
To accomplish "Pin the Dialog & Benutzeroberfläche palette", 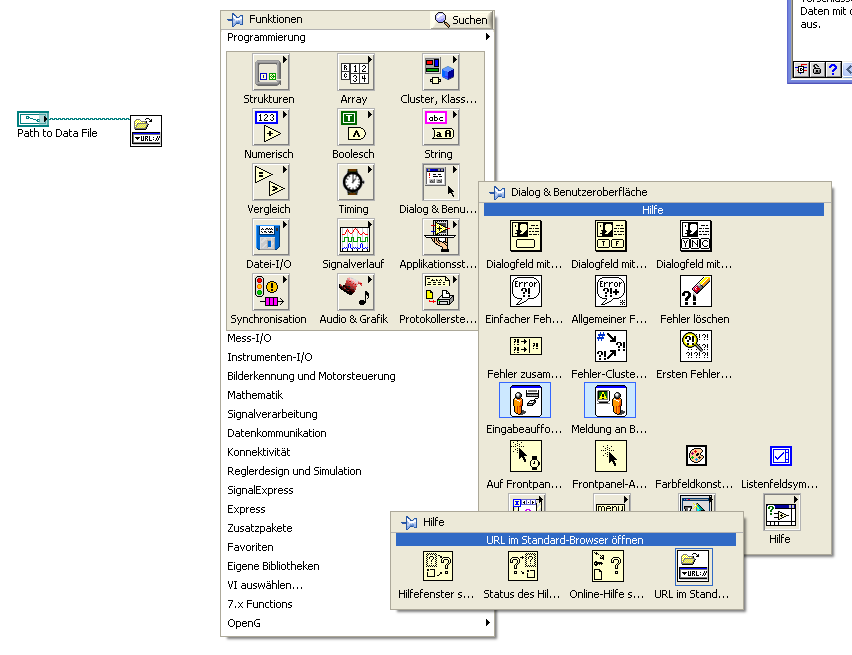I will tap(497, 192).
